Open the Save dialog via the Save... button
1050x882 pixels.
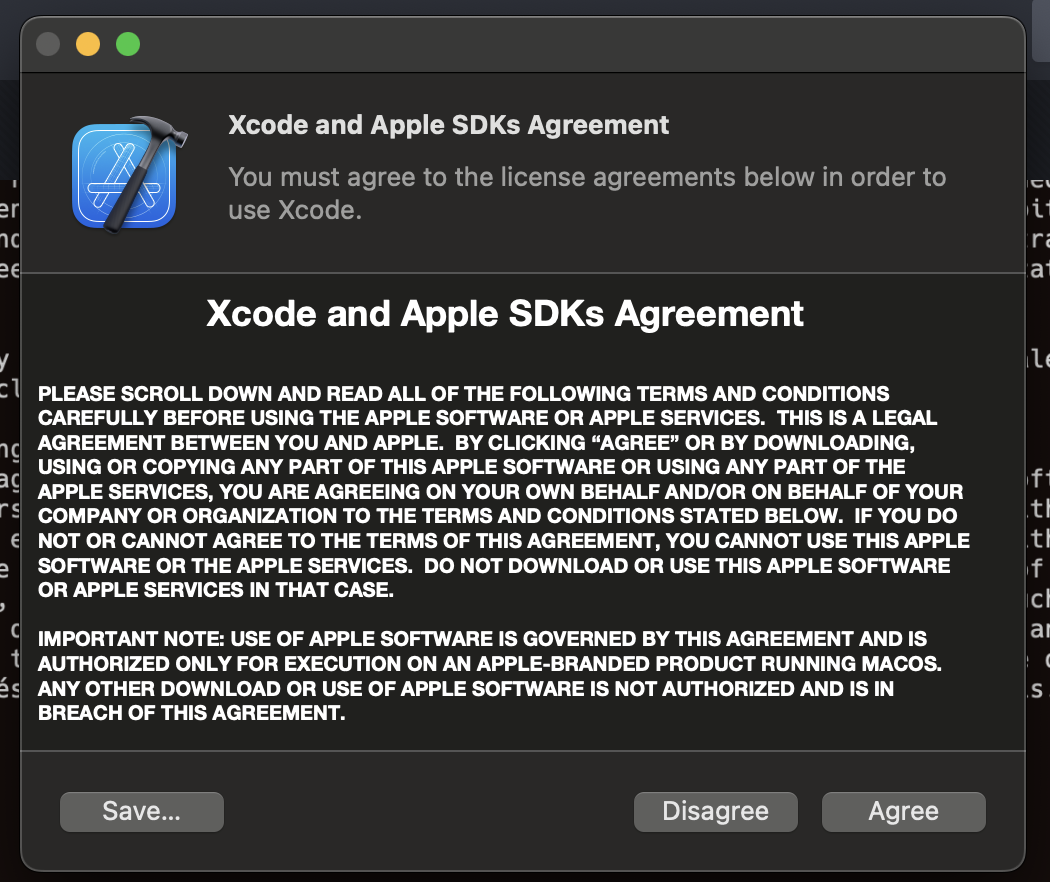point(141,811)
